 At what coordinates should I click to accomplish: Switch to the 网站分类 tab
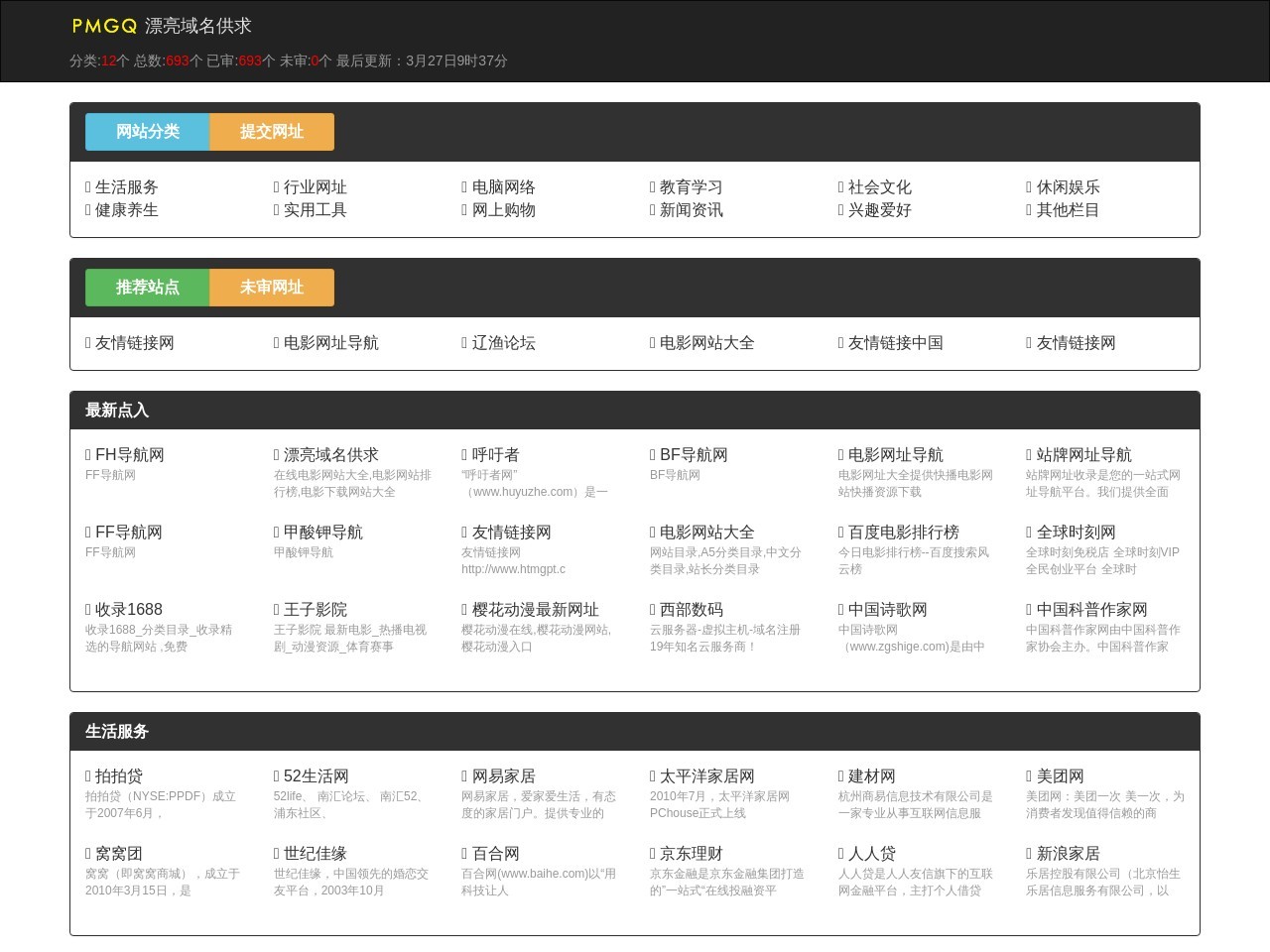tap(147, 132)
